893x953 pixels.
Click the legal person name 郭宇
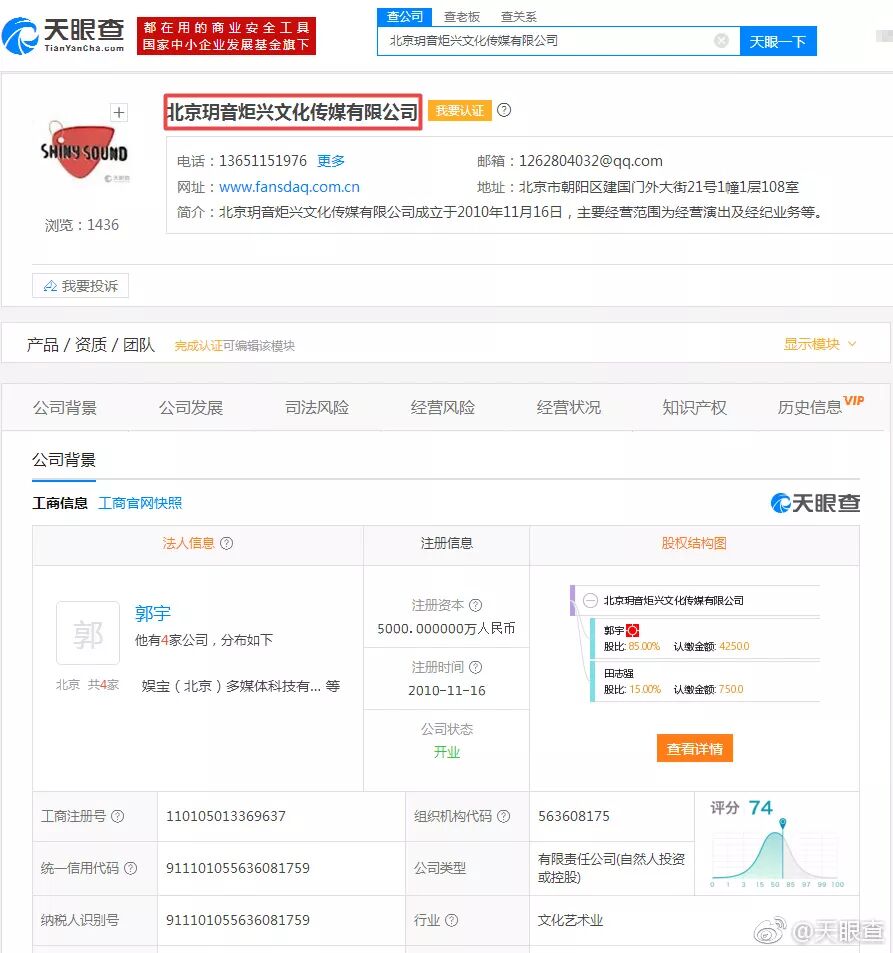coord(153,613)
